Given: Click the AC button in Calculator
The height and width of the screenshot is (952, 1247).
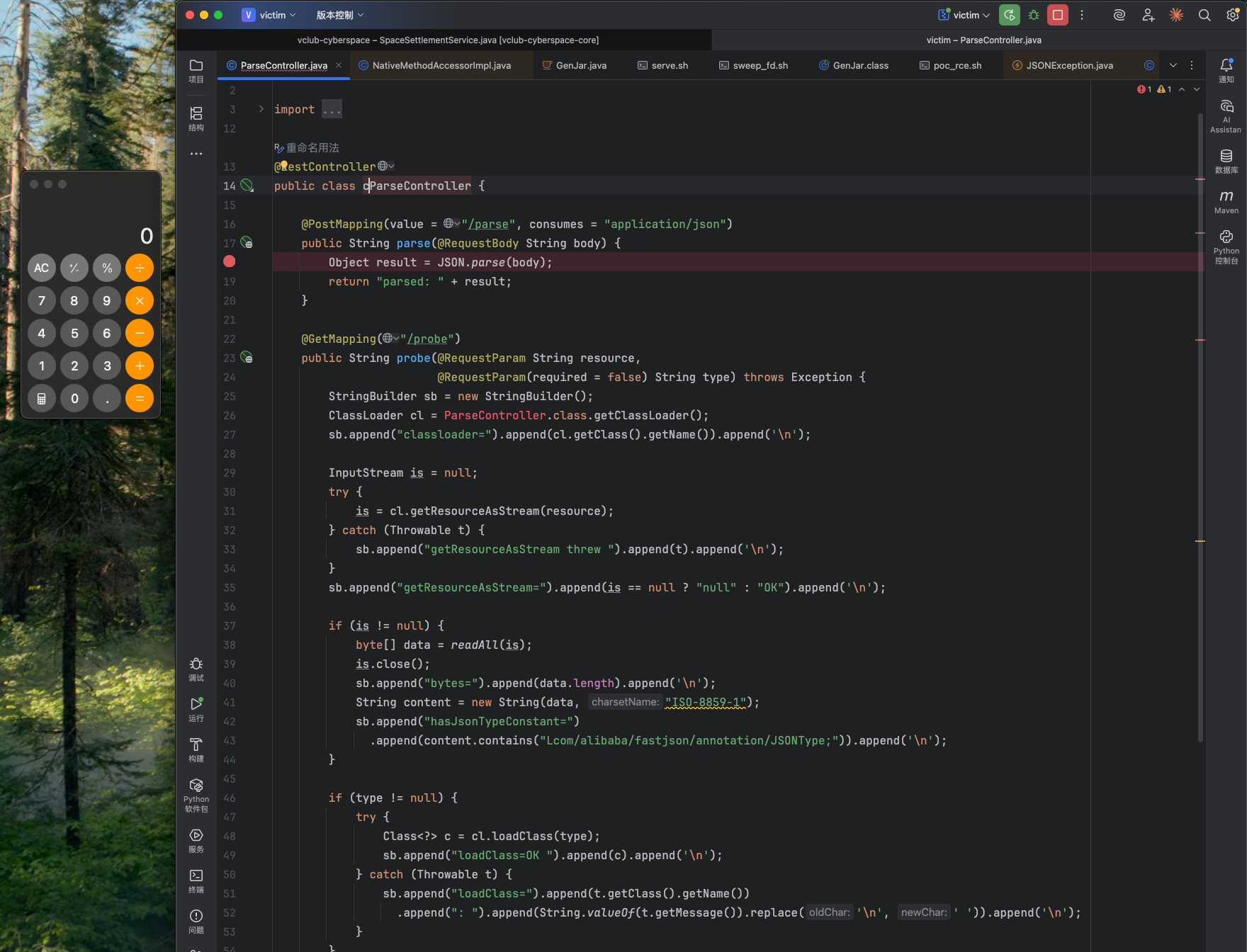Looking at the screenshot, I should [x=42, y=268].
